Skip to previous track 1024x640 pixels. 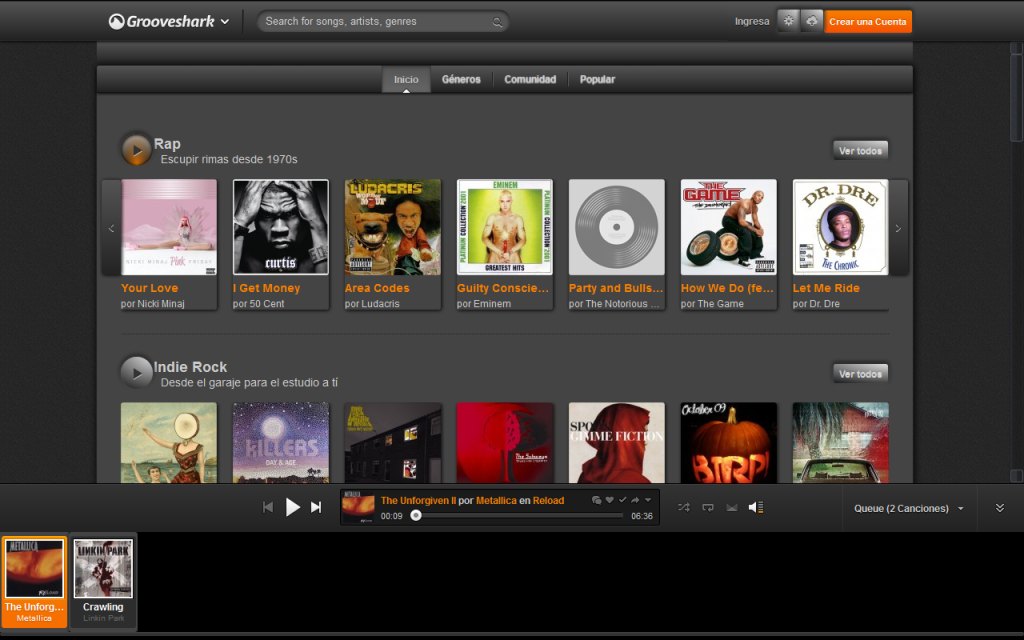(x=268, y=507)
